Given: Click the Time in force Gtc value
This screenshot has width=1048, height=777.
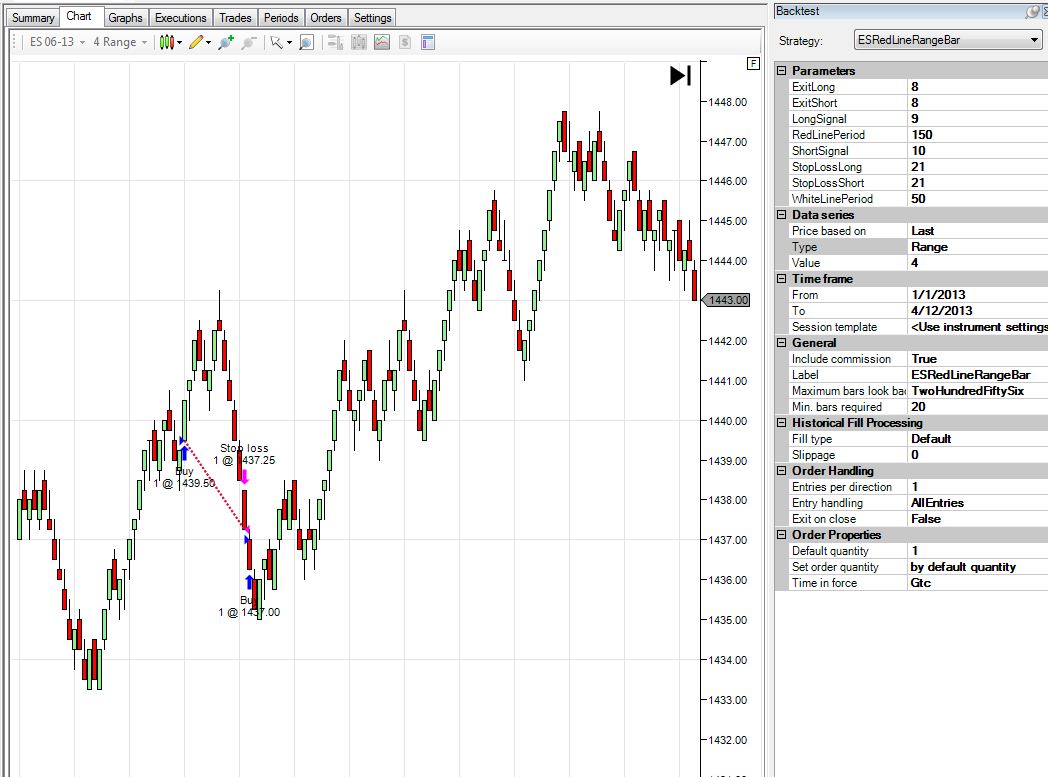Looking at the screenshot, I should tap(977, 583).
